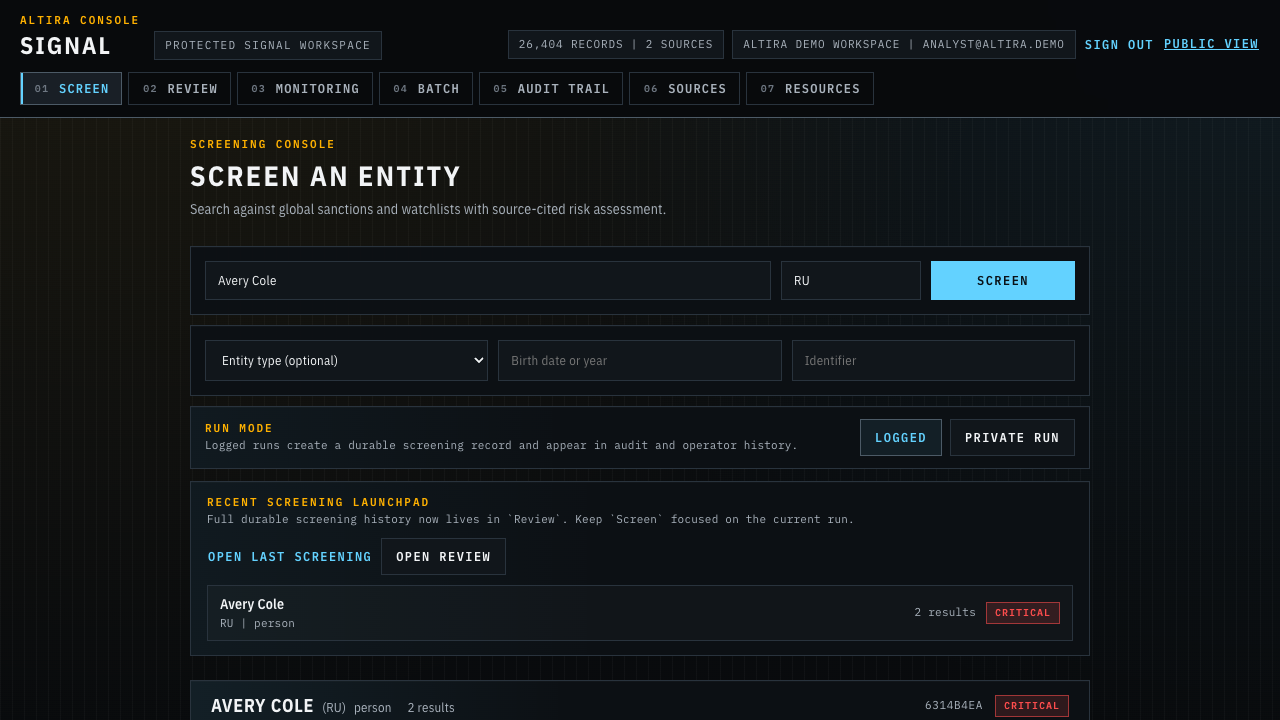Select the 01 SCREEN tab

coord(71,88)
